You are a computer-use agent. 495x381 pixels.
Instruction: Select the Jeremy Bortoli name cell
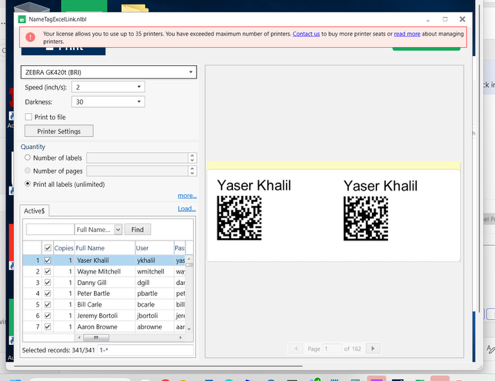coord(104,315)
